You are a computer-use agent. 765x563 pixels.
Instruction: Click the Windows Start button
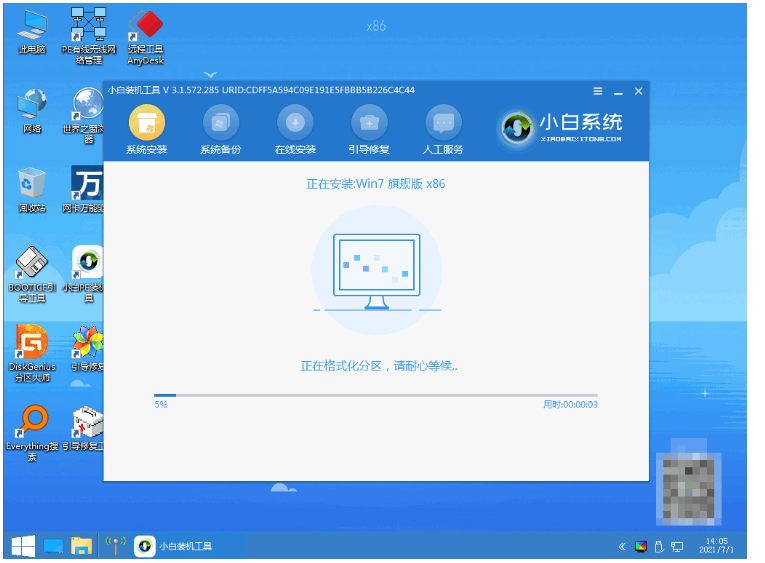point(22,546)
